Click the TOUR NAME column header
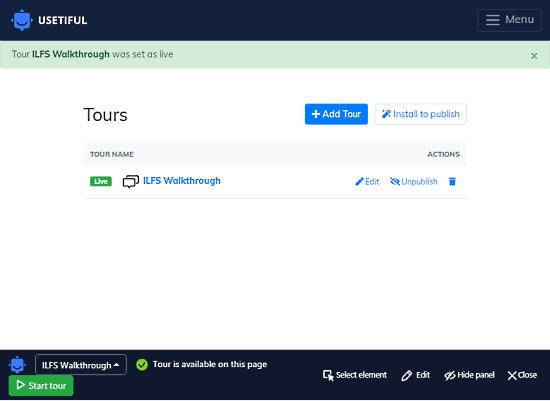The width and height of the screenshot is (550, 401). 112,154
